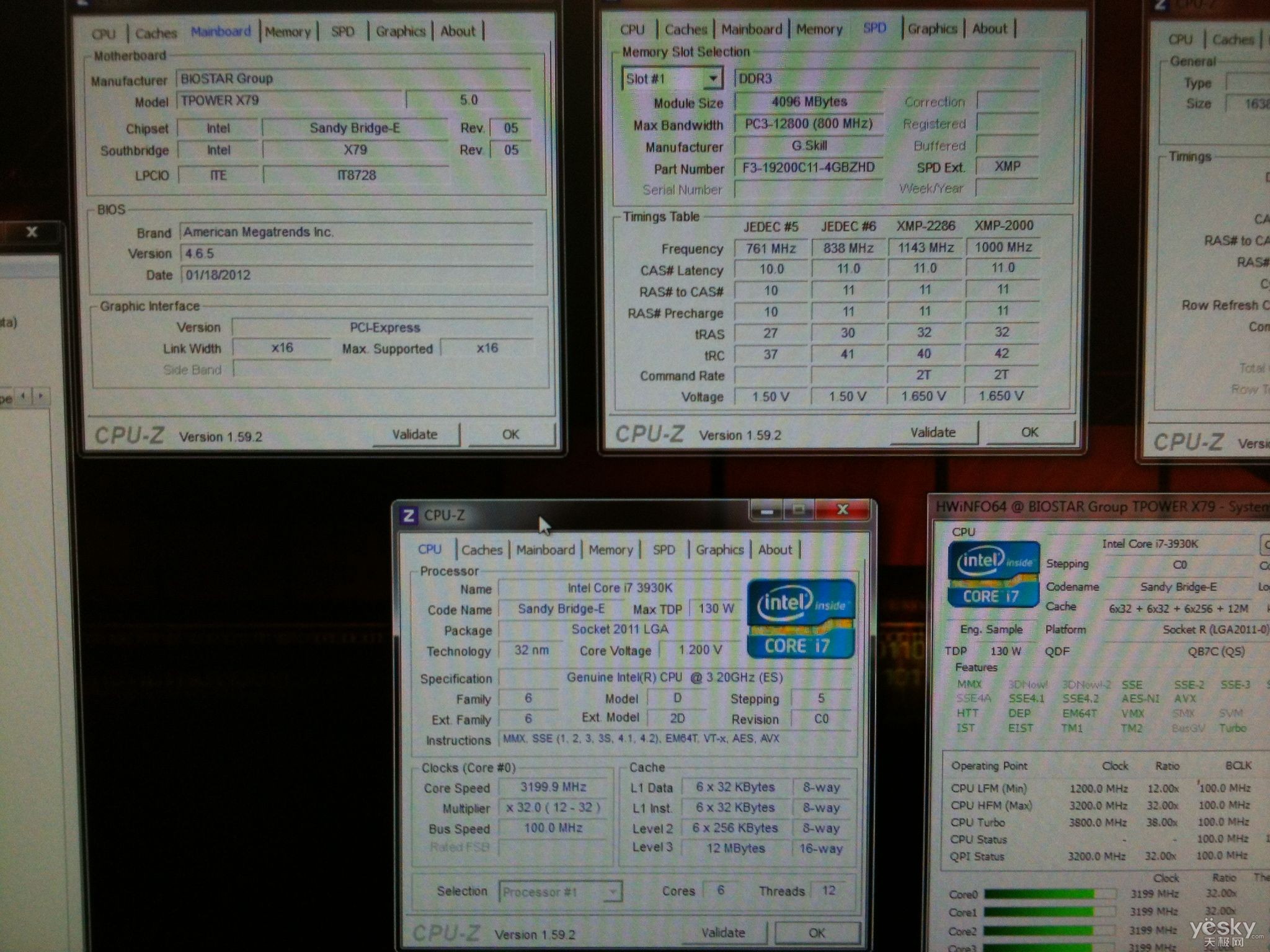Click the 'American Megatrends Inc.' BIOS brand

coord(357,232)
